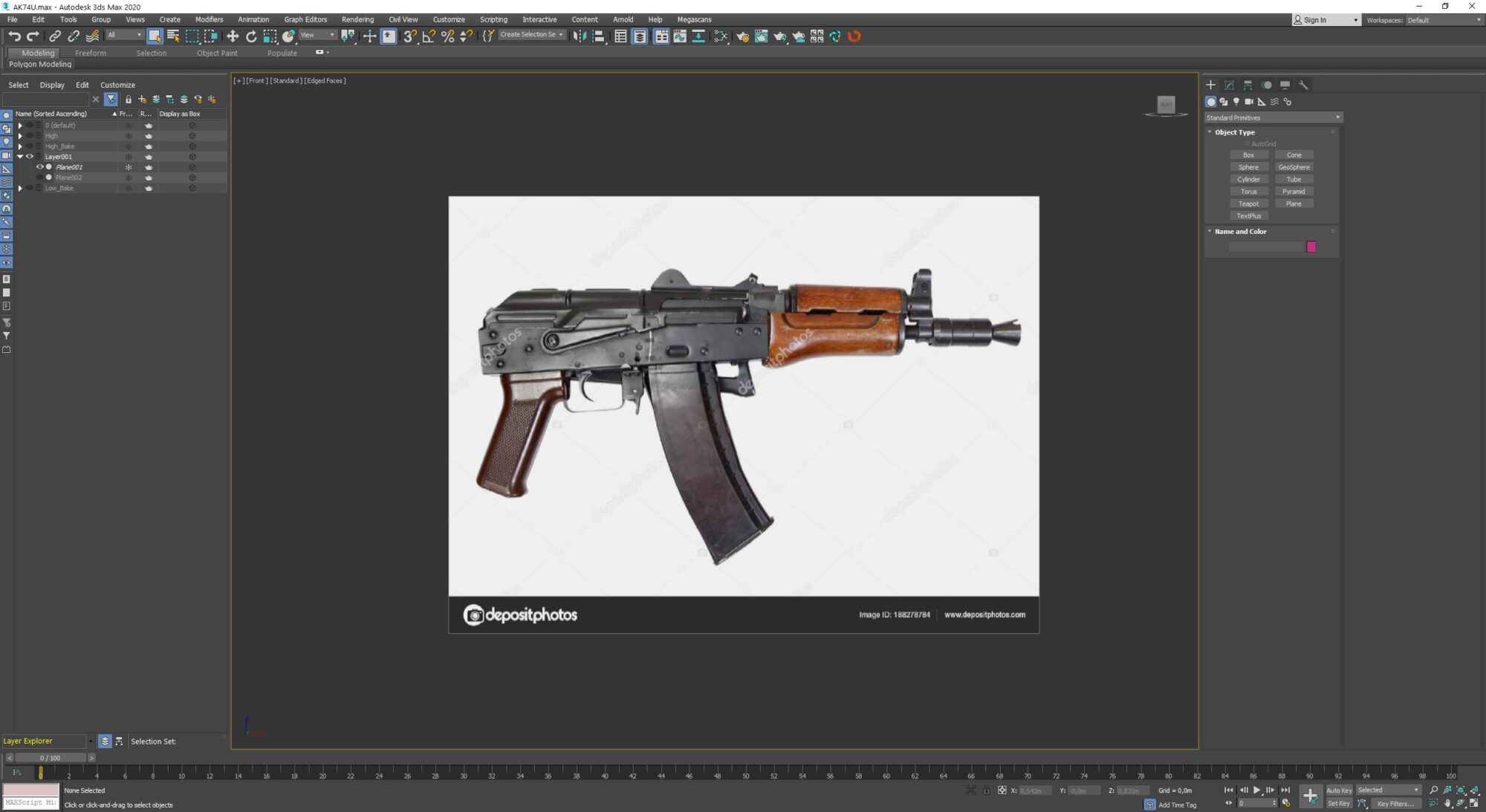Screen dimensions: 1486x812
Task: Click the lock icon in Layer Explorer
Action: click(128, 99)
